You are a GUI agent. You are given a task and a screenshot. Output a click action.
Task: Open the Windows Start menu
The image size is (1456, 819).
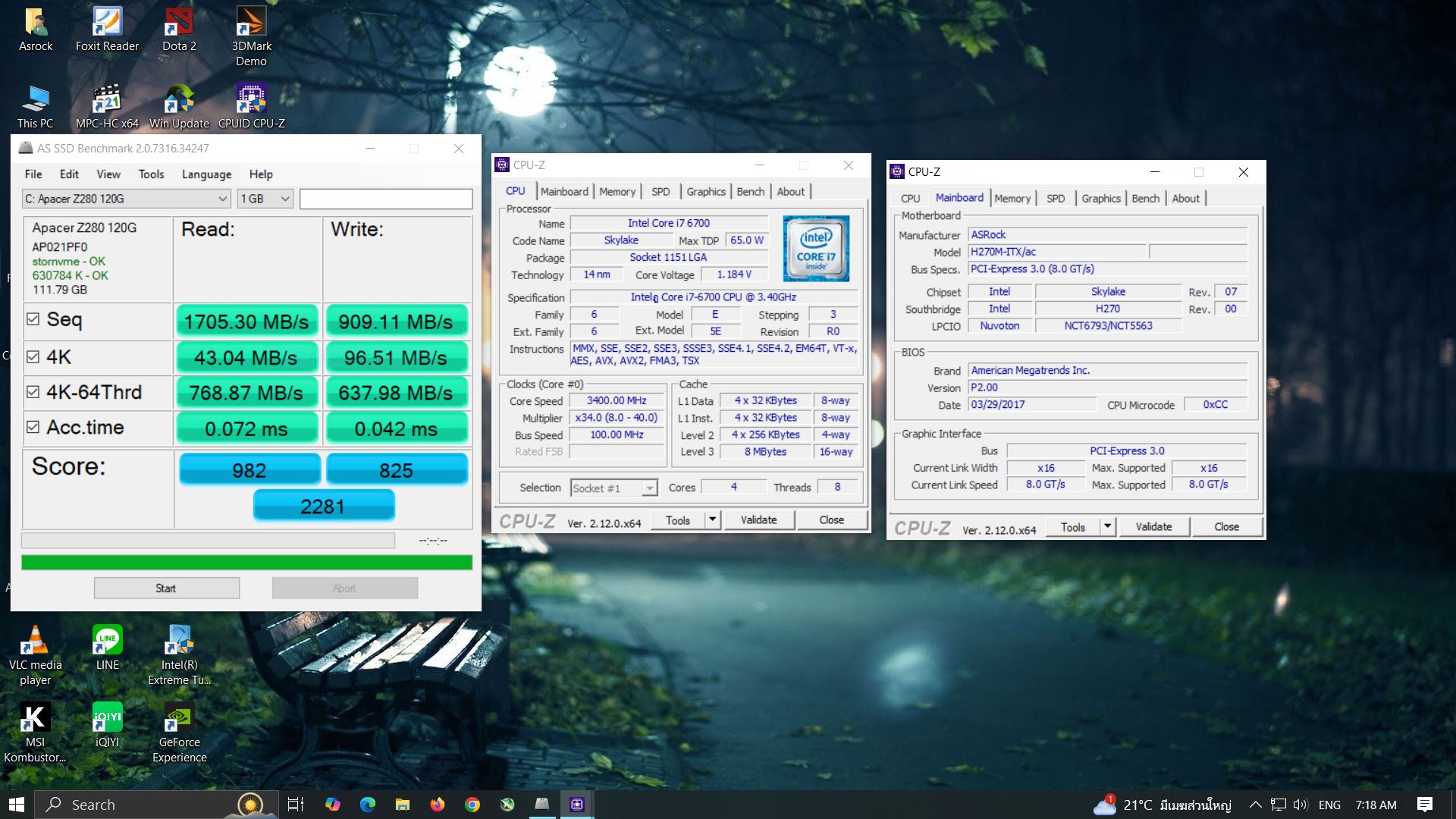click(17, 805)
